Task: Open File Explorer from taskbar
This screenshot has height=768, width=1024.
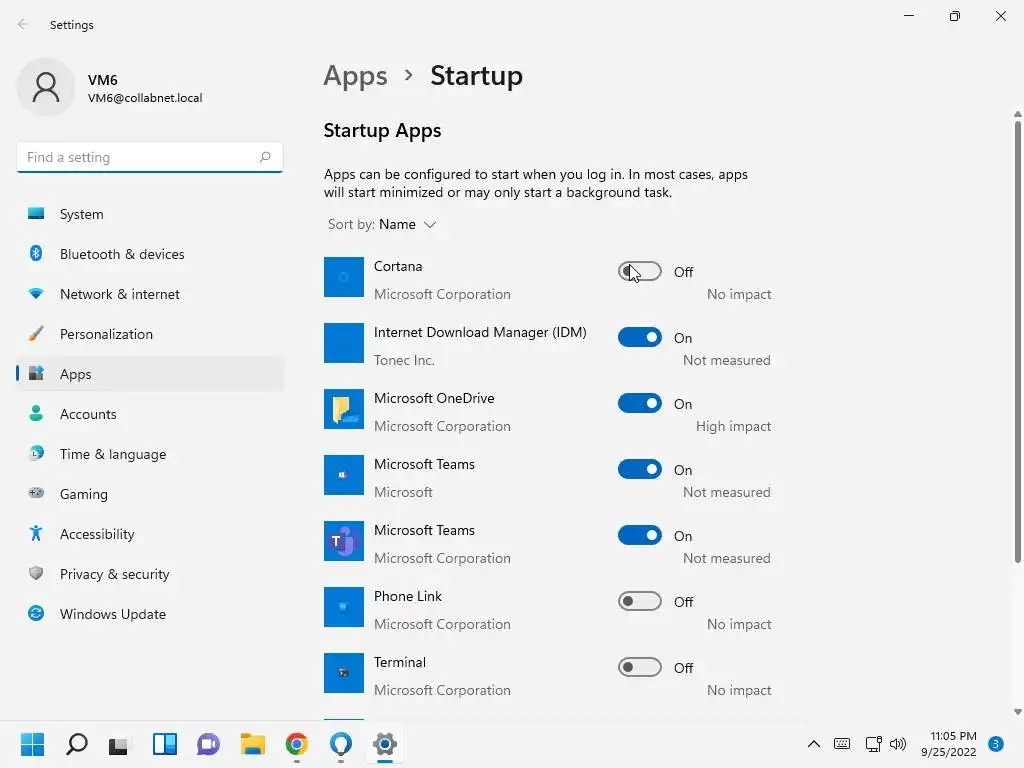Action: coord(252,744)
